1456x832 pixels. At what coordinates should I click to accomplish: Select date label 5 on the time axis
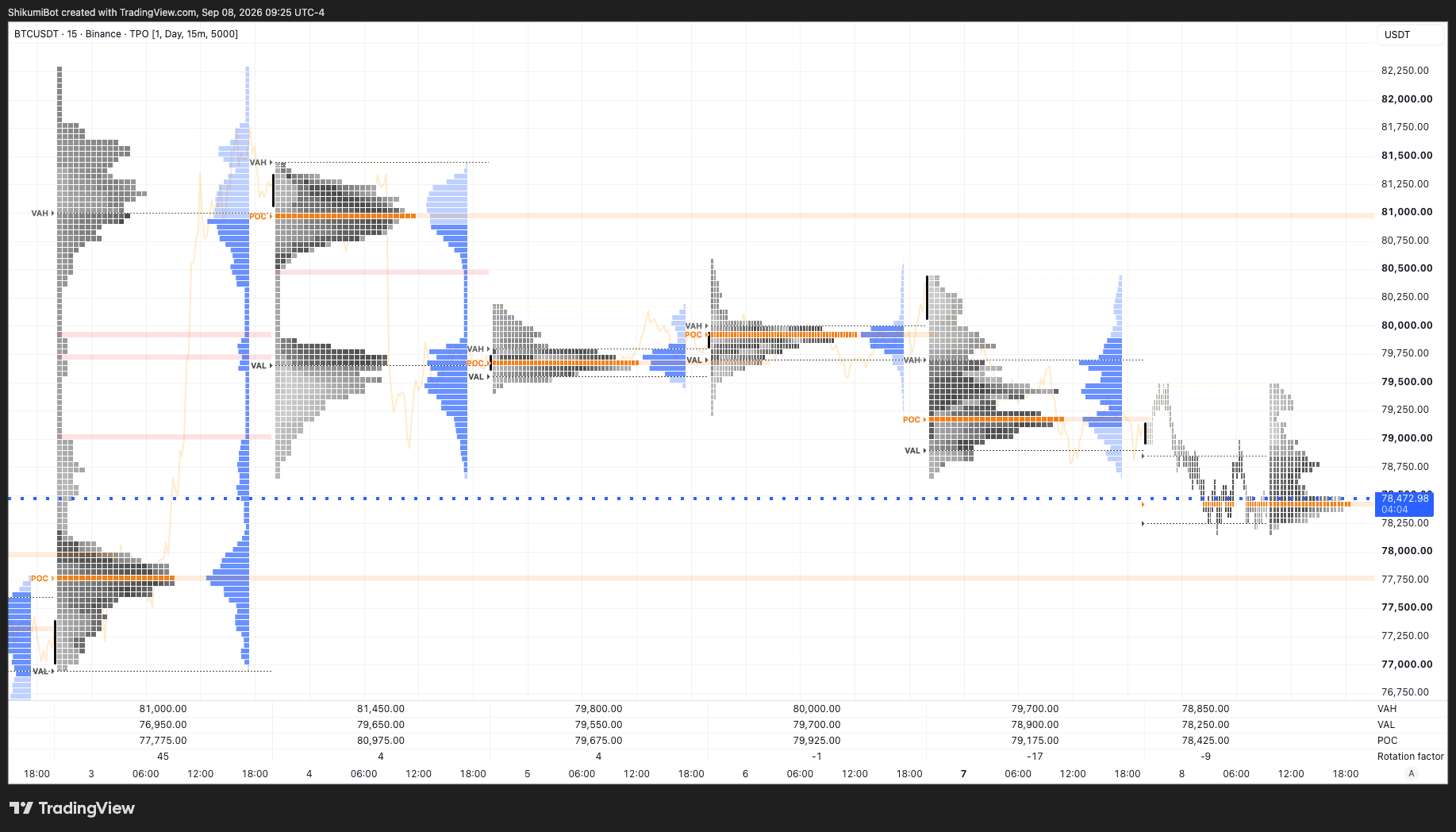tap(527, 774)
